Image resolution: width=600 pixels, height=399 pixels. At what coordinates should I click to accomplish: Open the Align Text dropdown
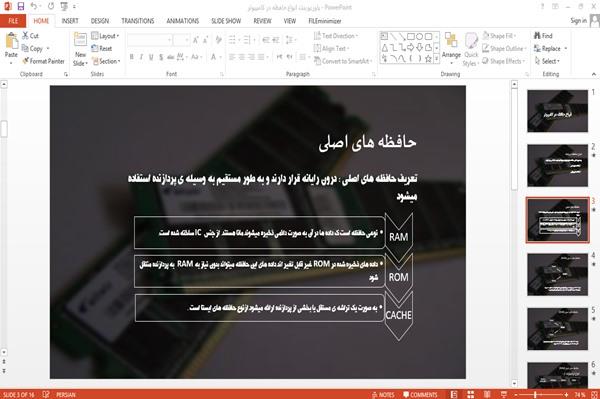click(331, 48)
